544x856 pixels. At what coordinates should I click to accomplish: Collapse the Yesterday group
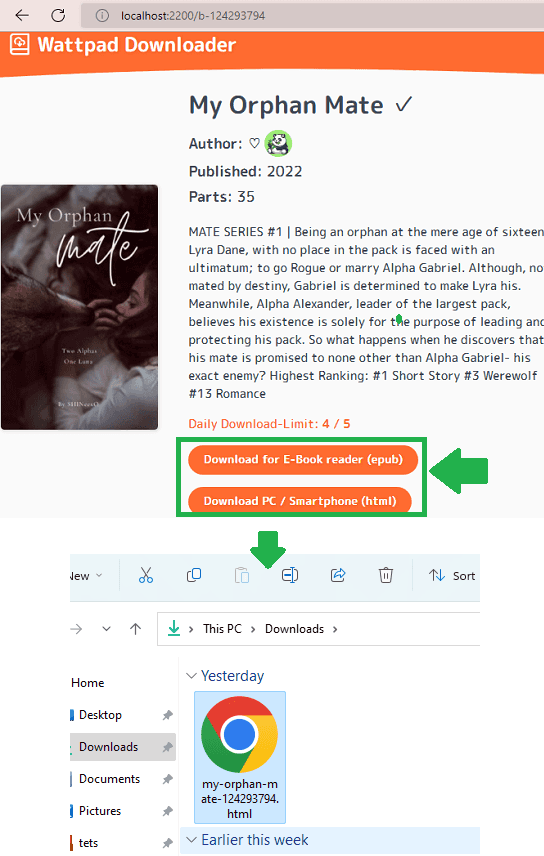pyautogui.click(x=191, y=676)
